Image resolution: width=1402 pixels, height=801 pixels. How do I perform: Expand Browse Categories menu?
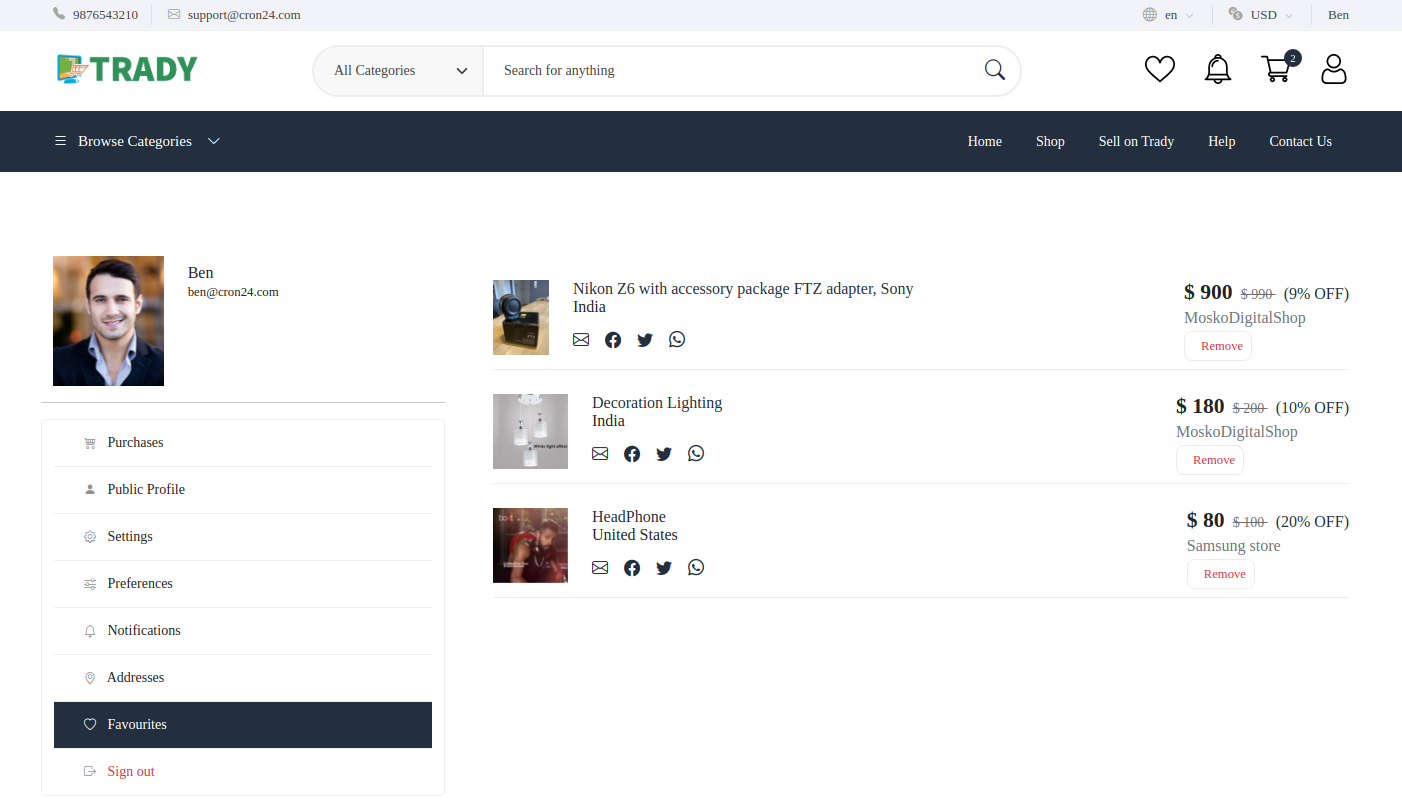tap(135, 141)
